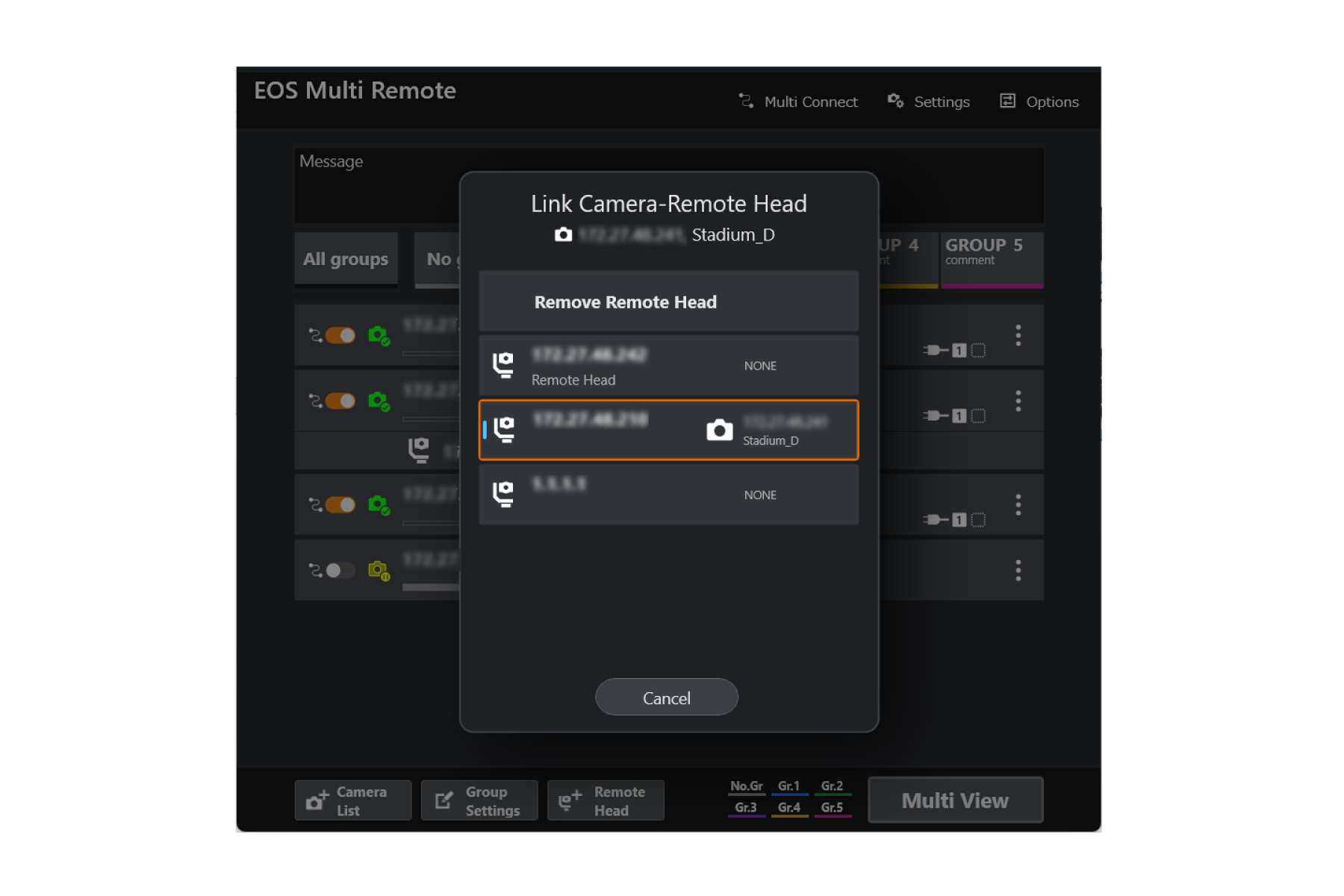Image resolution: width=1344 pixels, height=896 pixels.
Task: Click the Stadium_D name in the dialog header
Action: point(733,234)
